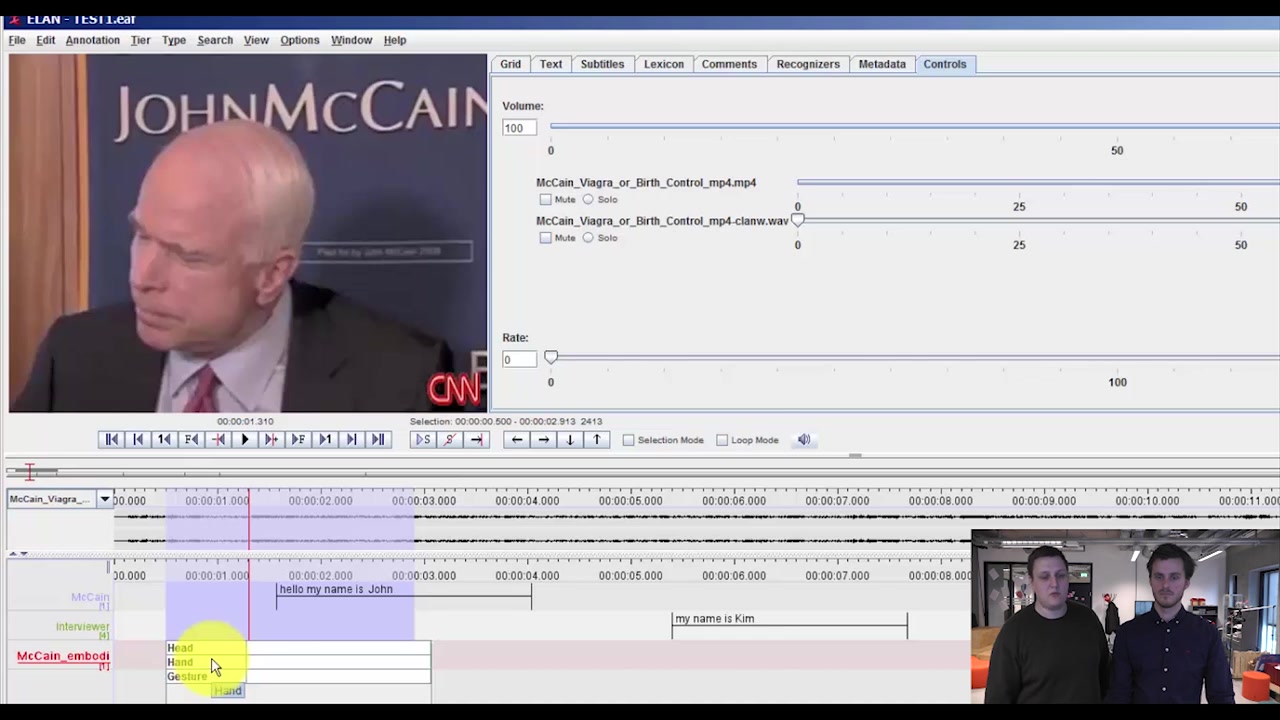This screenshot has height=720, width=1280.
Task: Click the Rate value input field
Action: point(519,359)
